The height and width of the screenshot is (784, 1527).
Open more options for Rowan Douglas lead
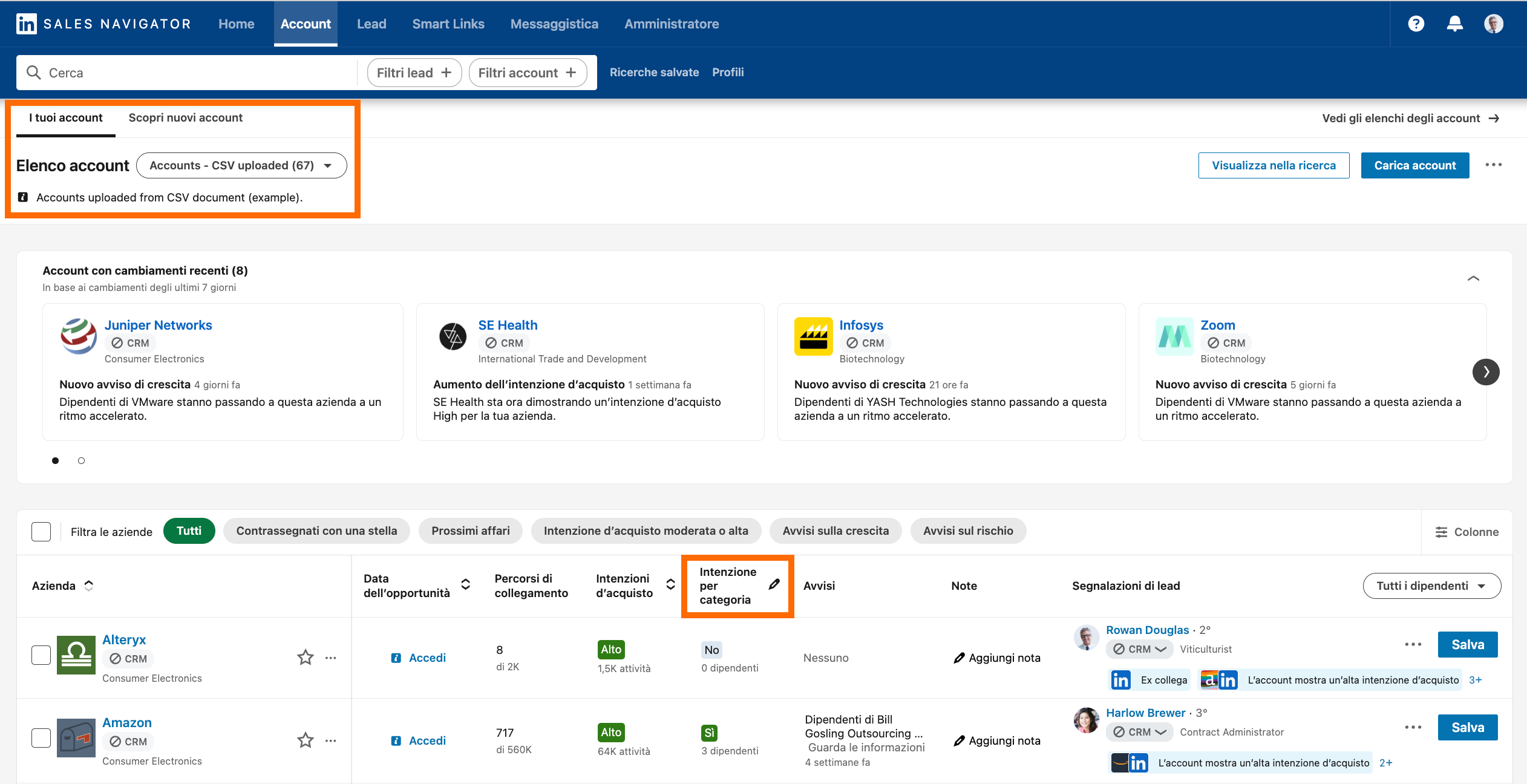(1413, 644)
